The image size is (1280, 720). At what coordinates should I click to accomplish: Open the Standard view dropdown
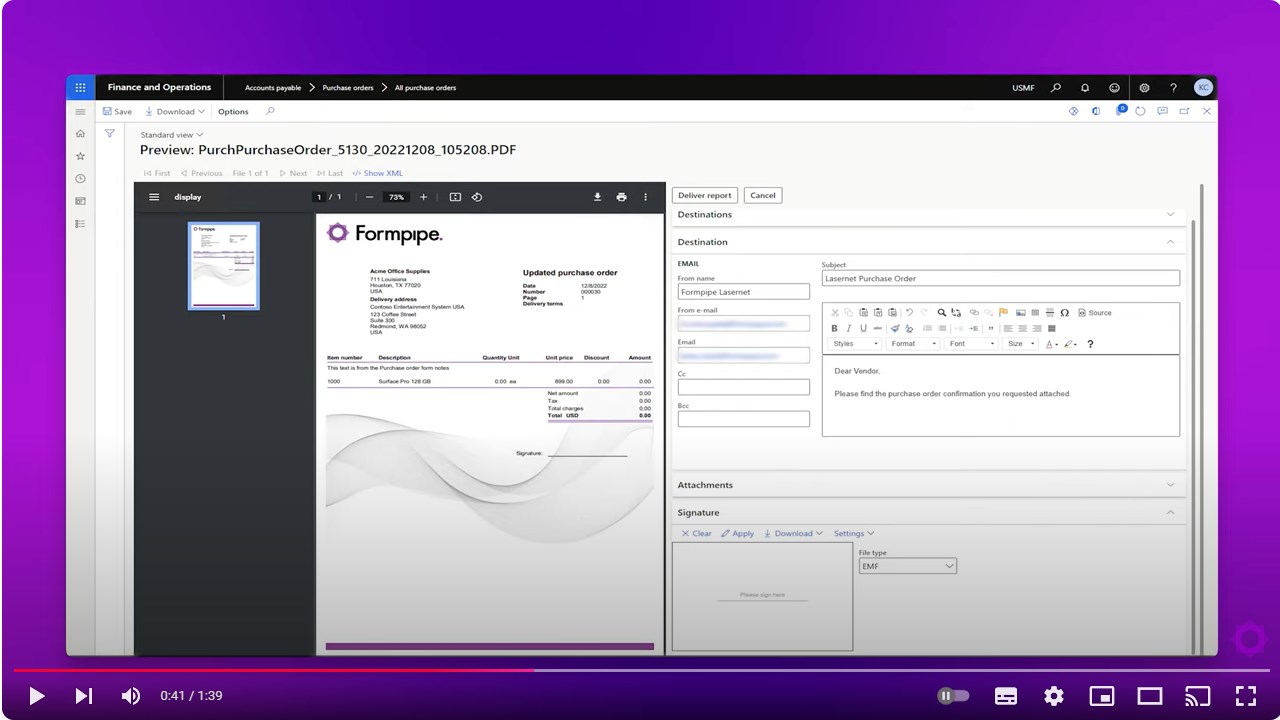click(172, 135)
